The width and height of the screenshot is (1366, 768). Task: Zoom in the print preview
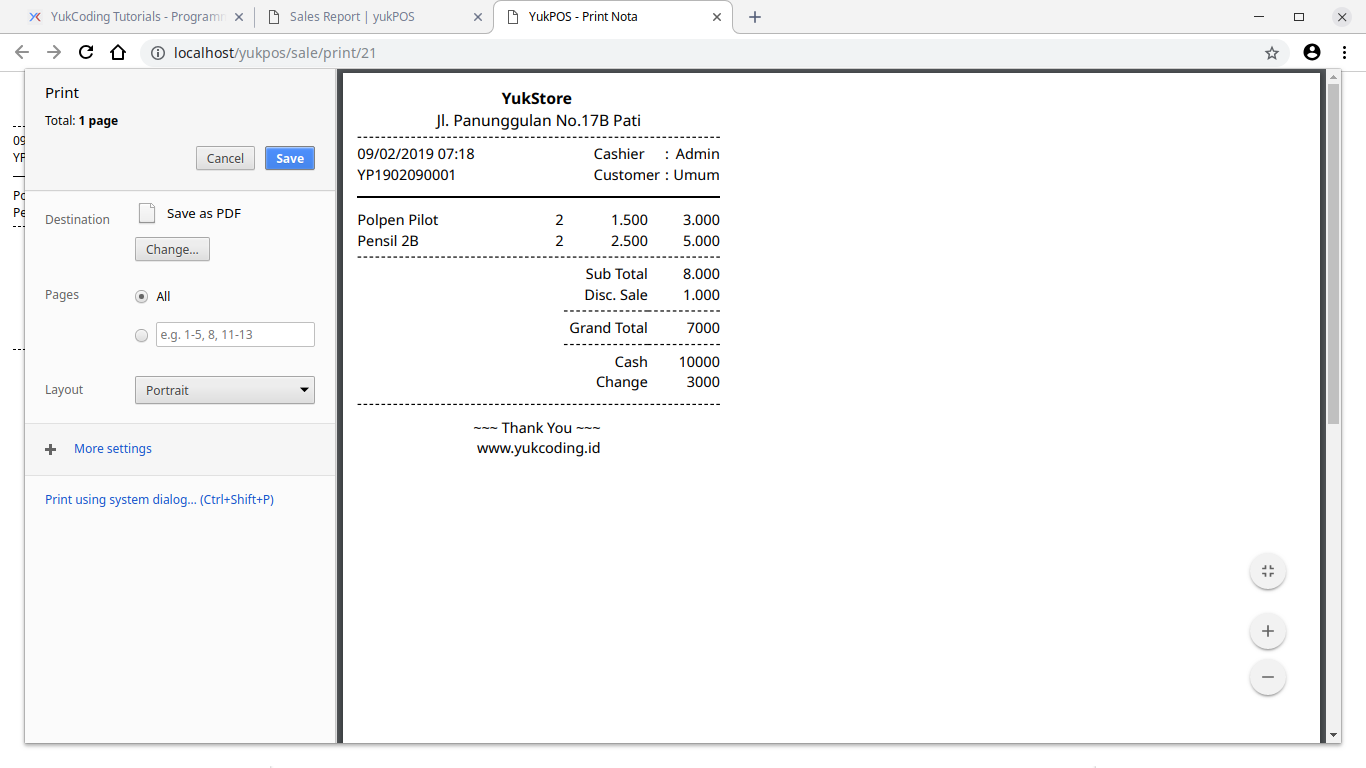[1268, 631]
